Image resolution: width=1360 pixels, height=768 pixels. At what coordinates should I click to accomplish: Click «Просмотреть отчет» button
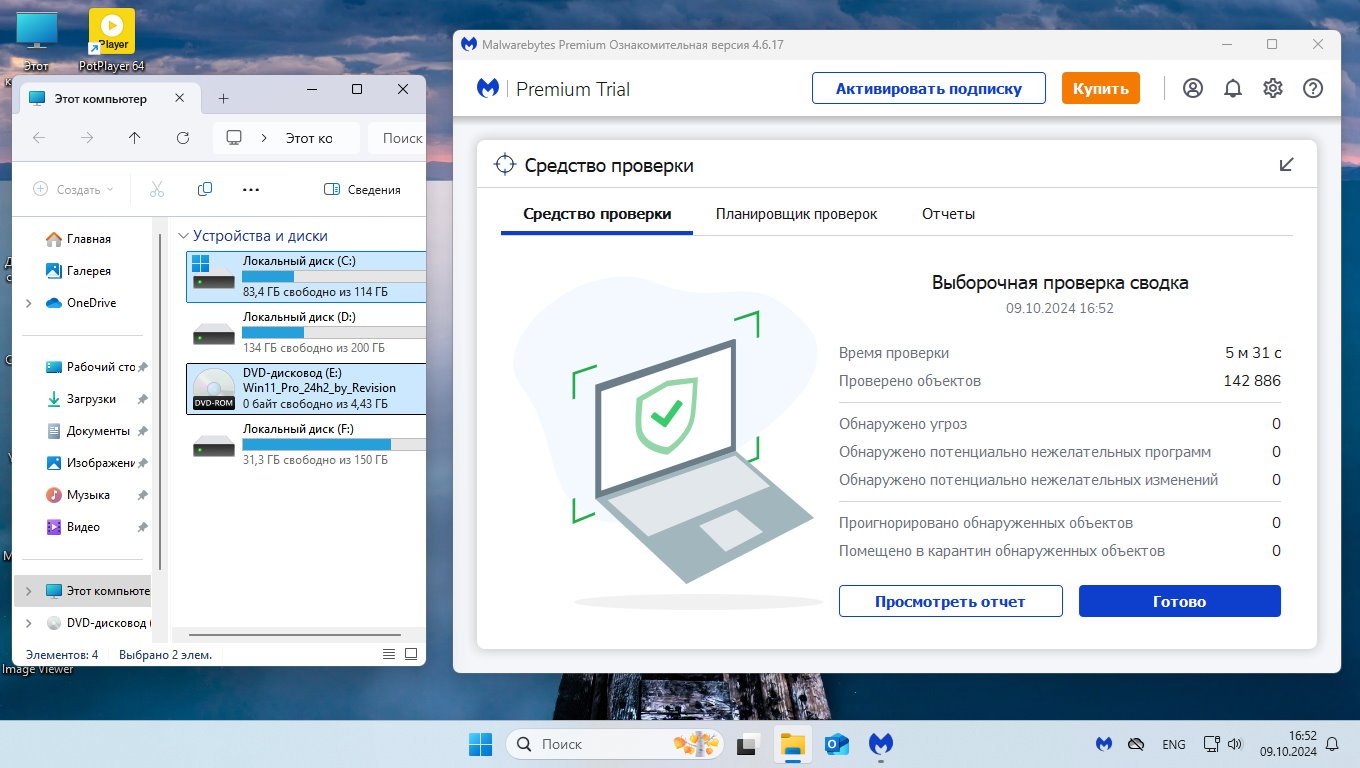coord(950,601)
